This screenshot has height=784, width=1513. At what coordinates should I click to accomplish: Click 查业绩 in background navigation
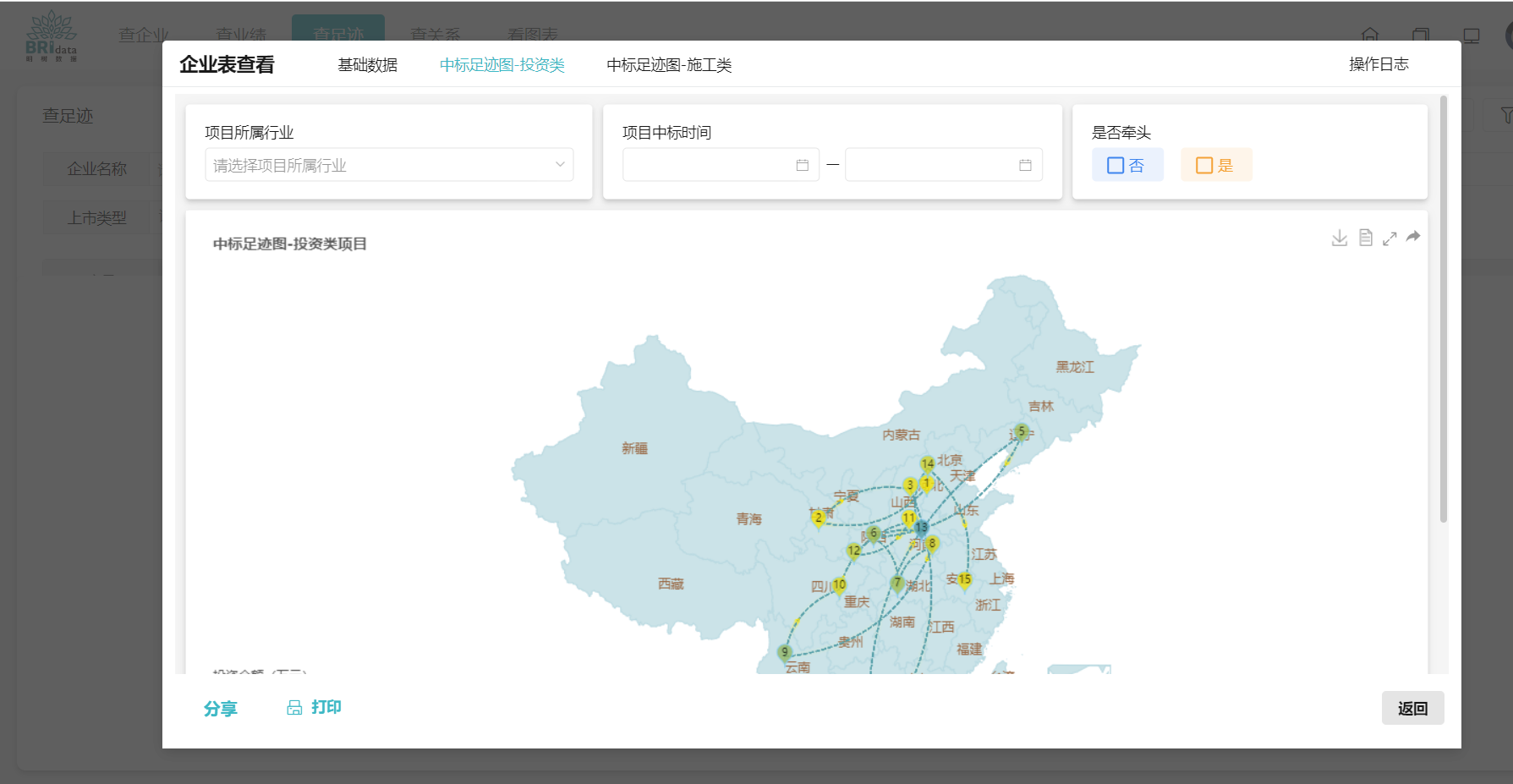coord(241,35)
